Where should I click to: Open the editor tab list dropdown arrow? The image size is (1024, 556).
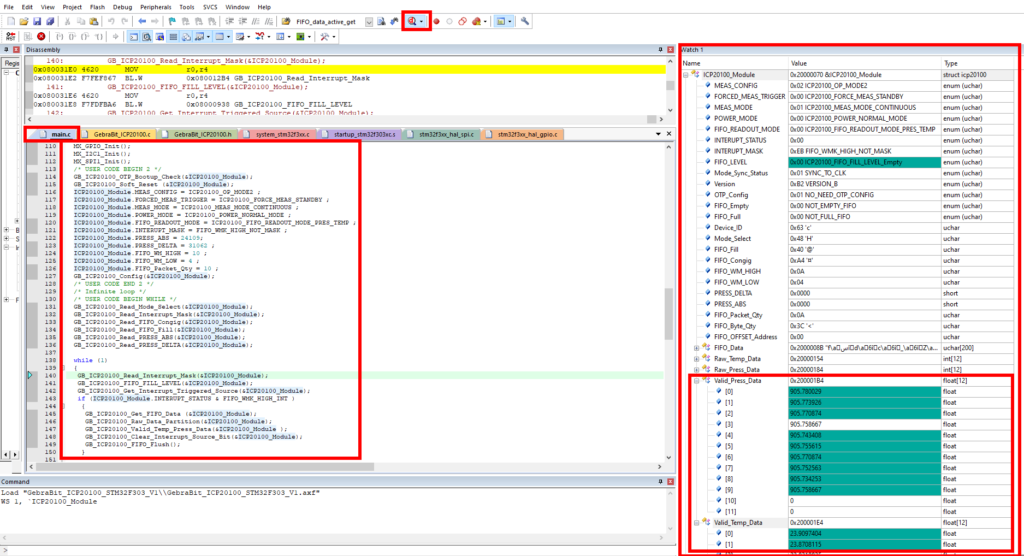[658, 134]
